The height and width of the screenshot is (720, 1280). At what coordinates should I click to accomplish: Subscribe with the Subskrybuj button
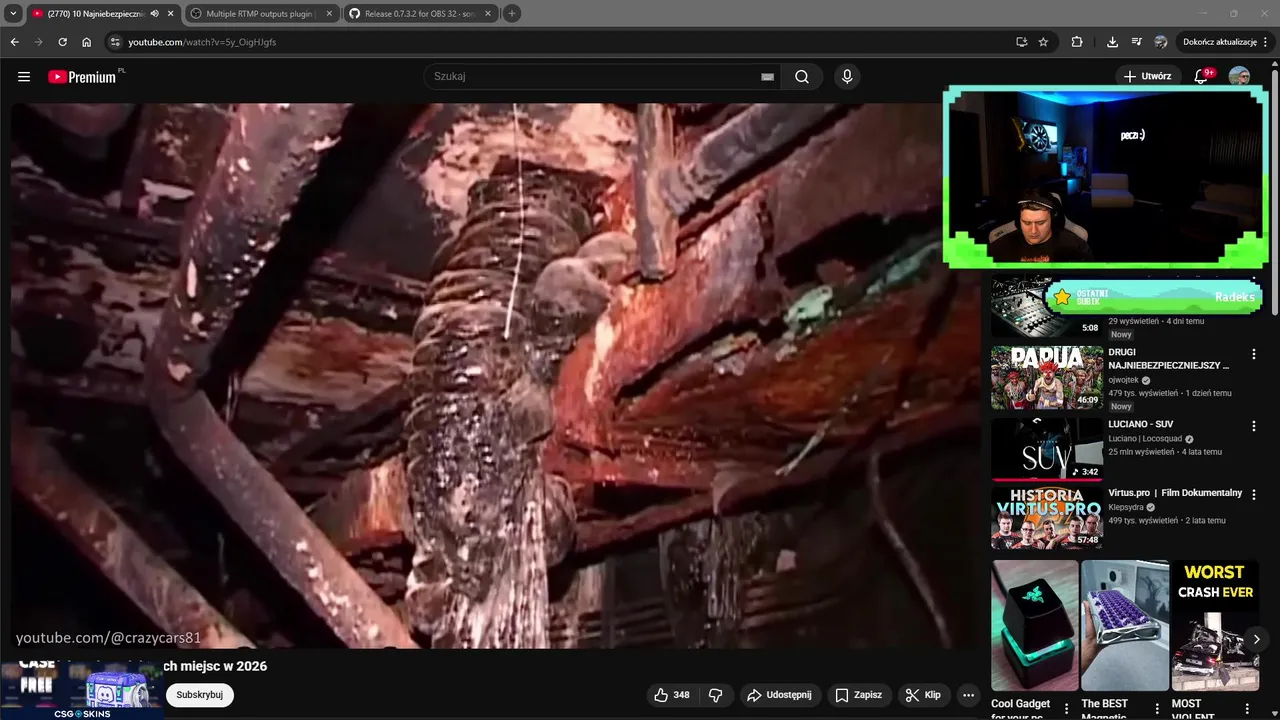199,695
